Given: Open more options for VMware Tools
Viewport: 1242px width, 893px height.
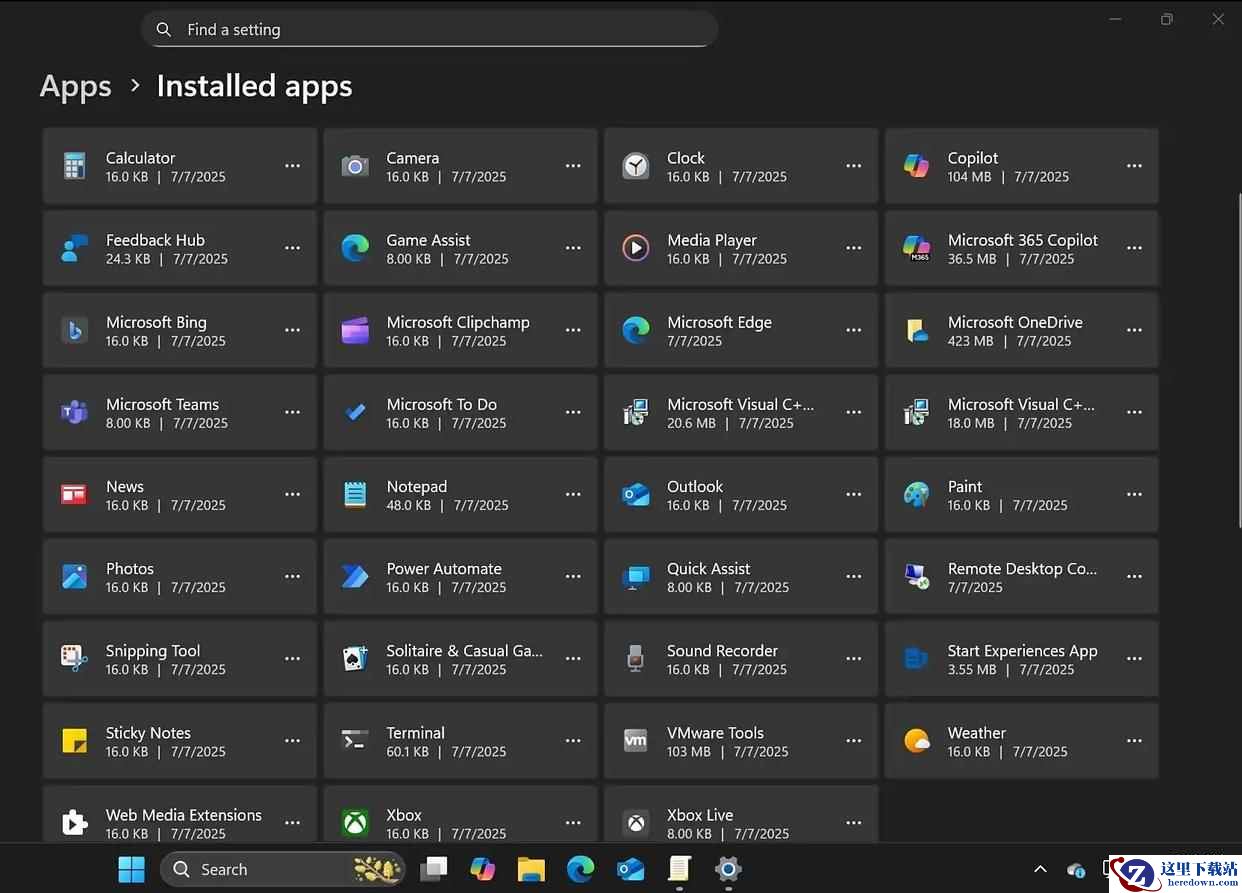Looking at the screenshot, I should pos(854,740).
